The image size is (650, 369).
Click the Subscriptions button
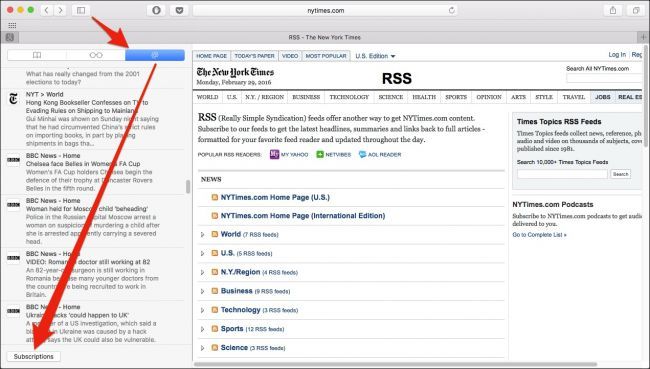34,357
